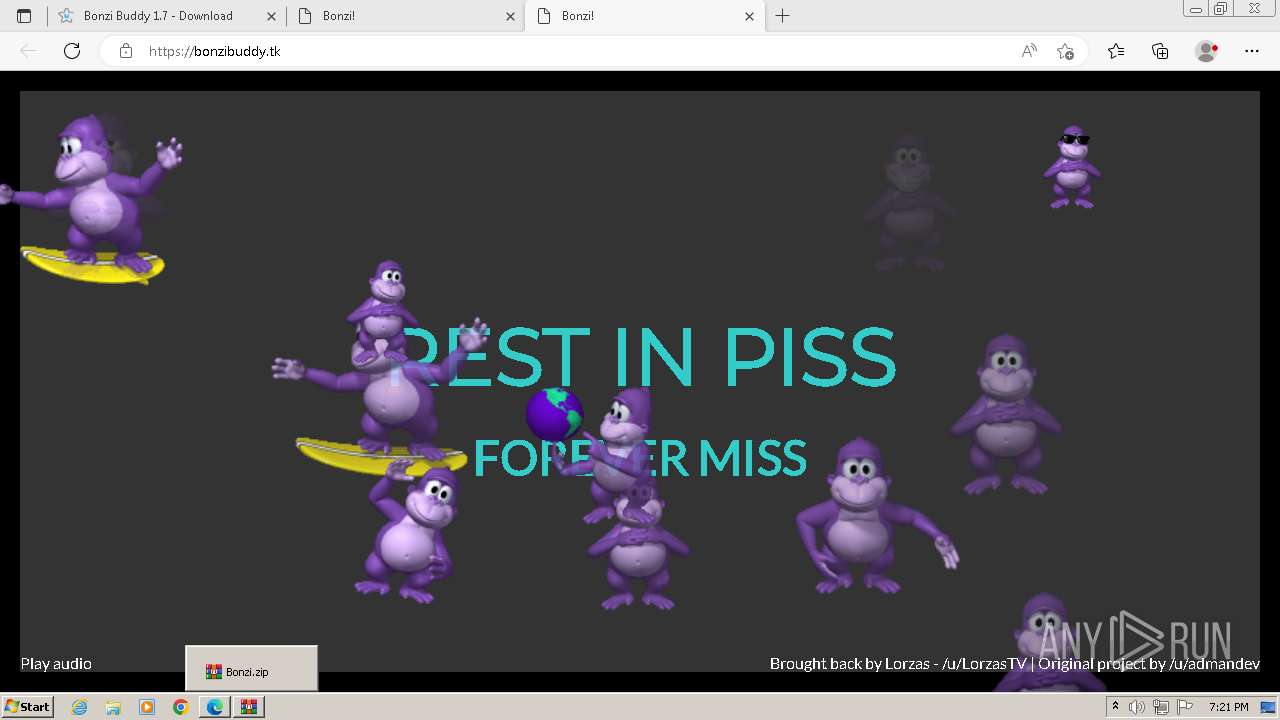
Task: Refresh the current page
Action: point(72,51)
